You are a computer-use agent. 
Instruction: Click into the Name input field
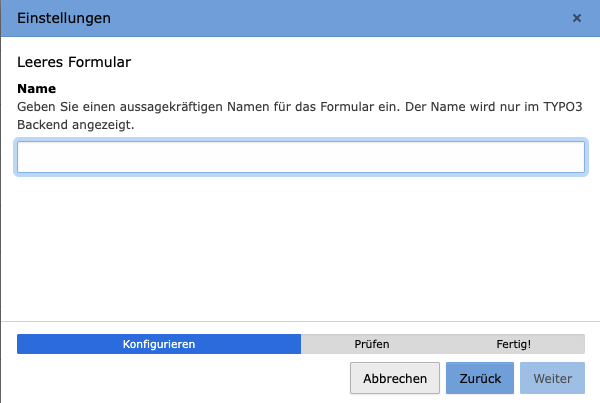(300, 157)
